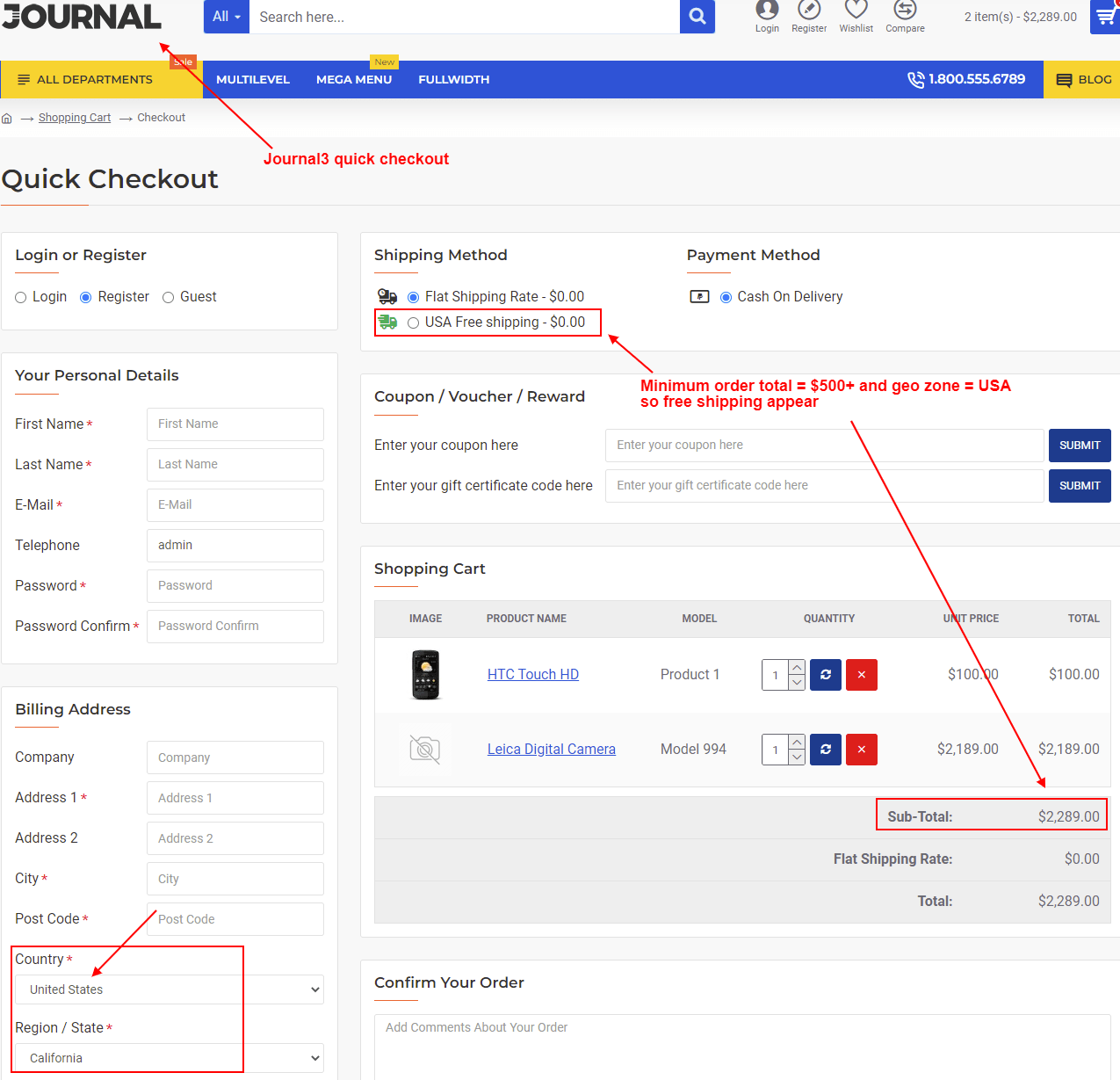This screenshot has width=1120, height=1080.
Task: Open the HTC Touch HD product link
Action: click(532, 674)
